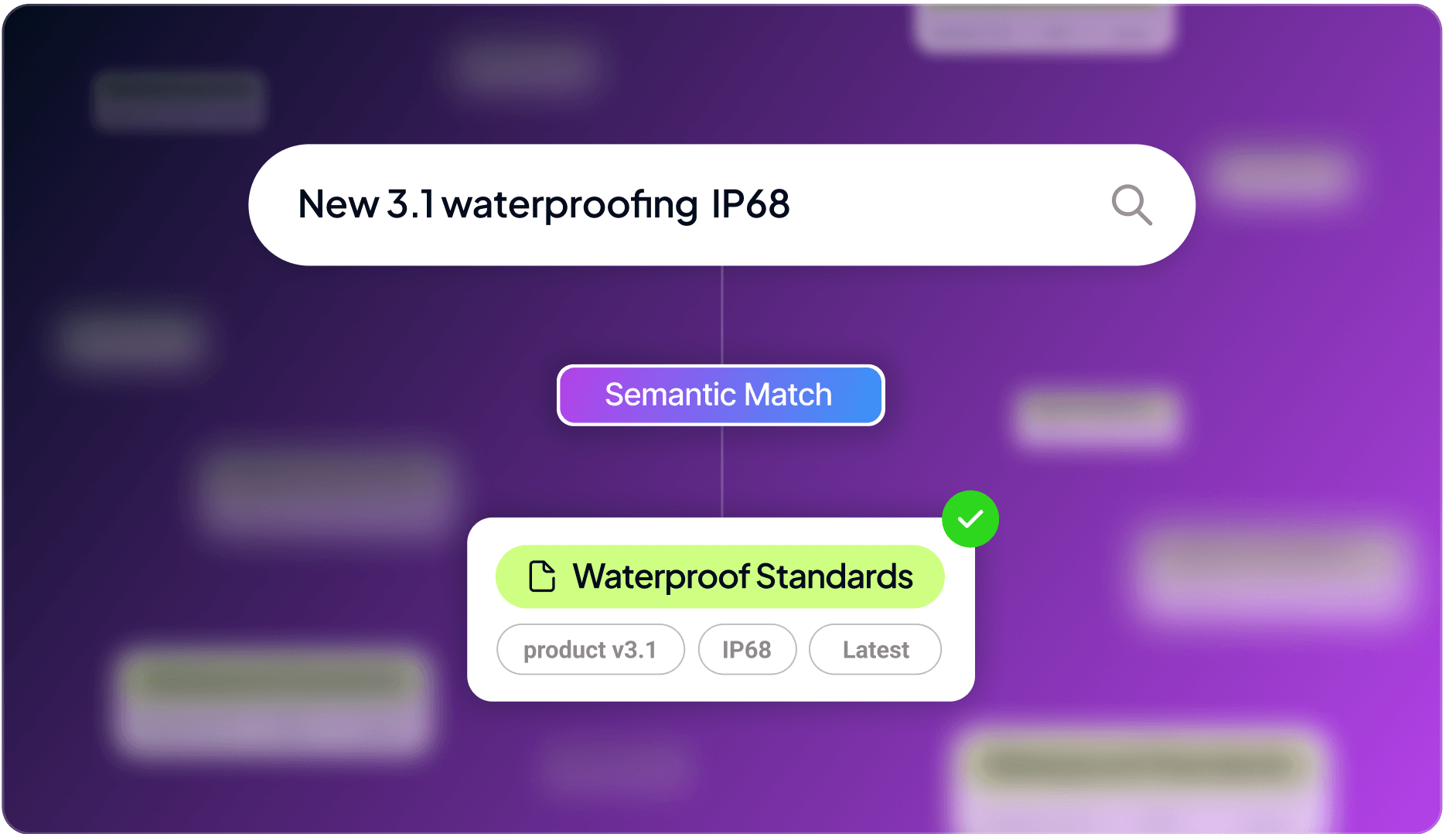This screenshot has width=1456, height=834.
Task: Click the green checkmark badge
Action: click(x=970, y=518)
